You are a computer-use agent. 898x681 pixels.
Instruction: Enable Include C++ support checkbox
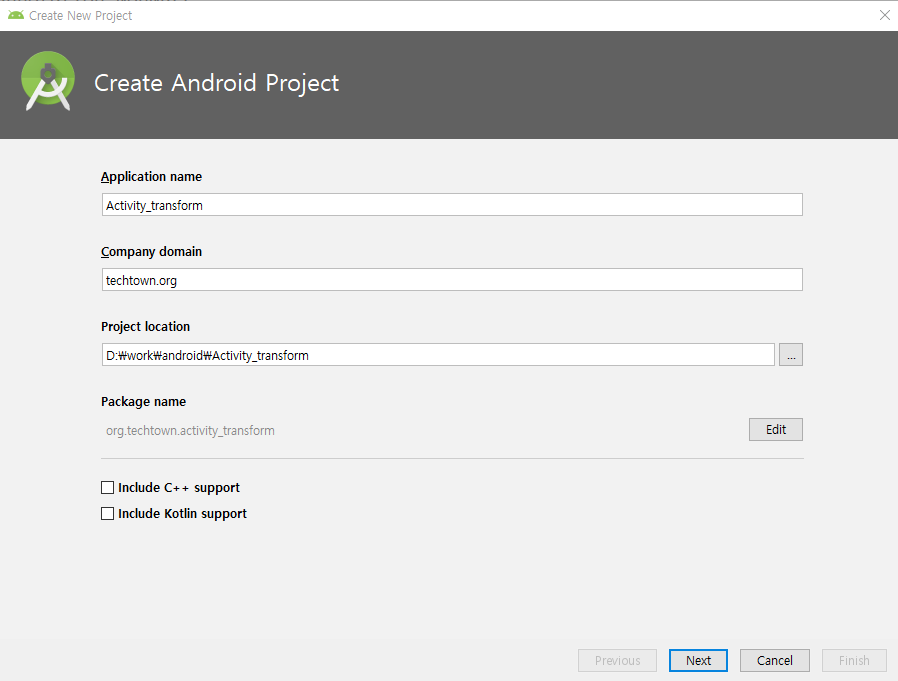[x=107, y=487]
